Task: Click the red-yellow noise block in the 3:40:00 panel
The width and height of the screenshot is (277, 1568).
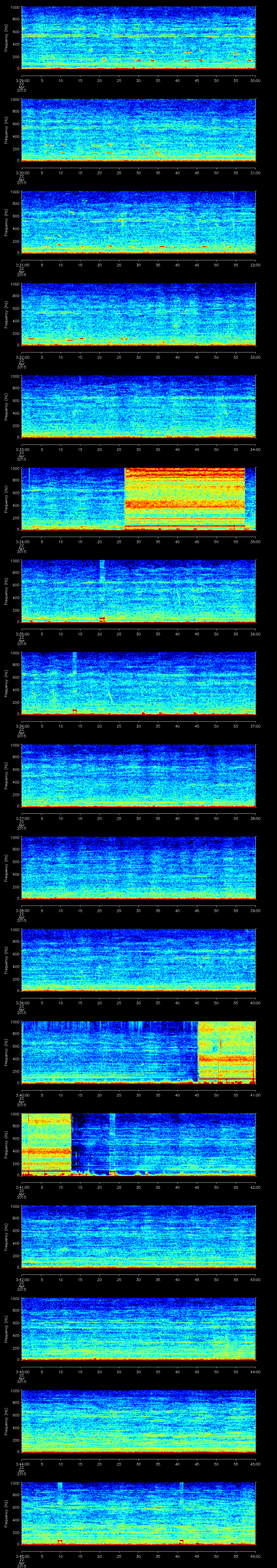Action: (226, 1052)
